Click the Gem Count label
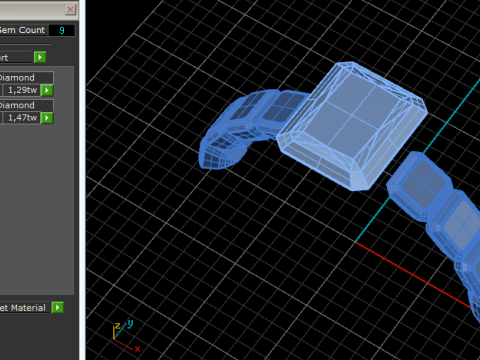Viewport: 480px width, 360px height. click(x=22, y=30)
